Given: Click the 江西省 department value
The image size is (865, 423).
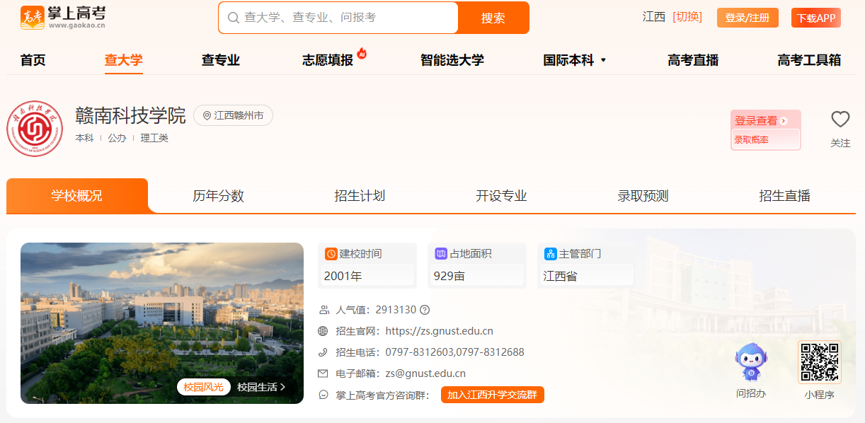Looking at the screenshot, I should pos(560,276).
